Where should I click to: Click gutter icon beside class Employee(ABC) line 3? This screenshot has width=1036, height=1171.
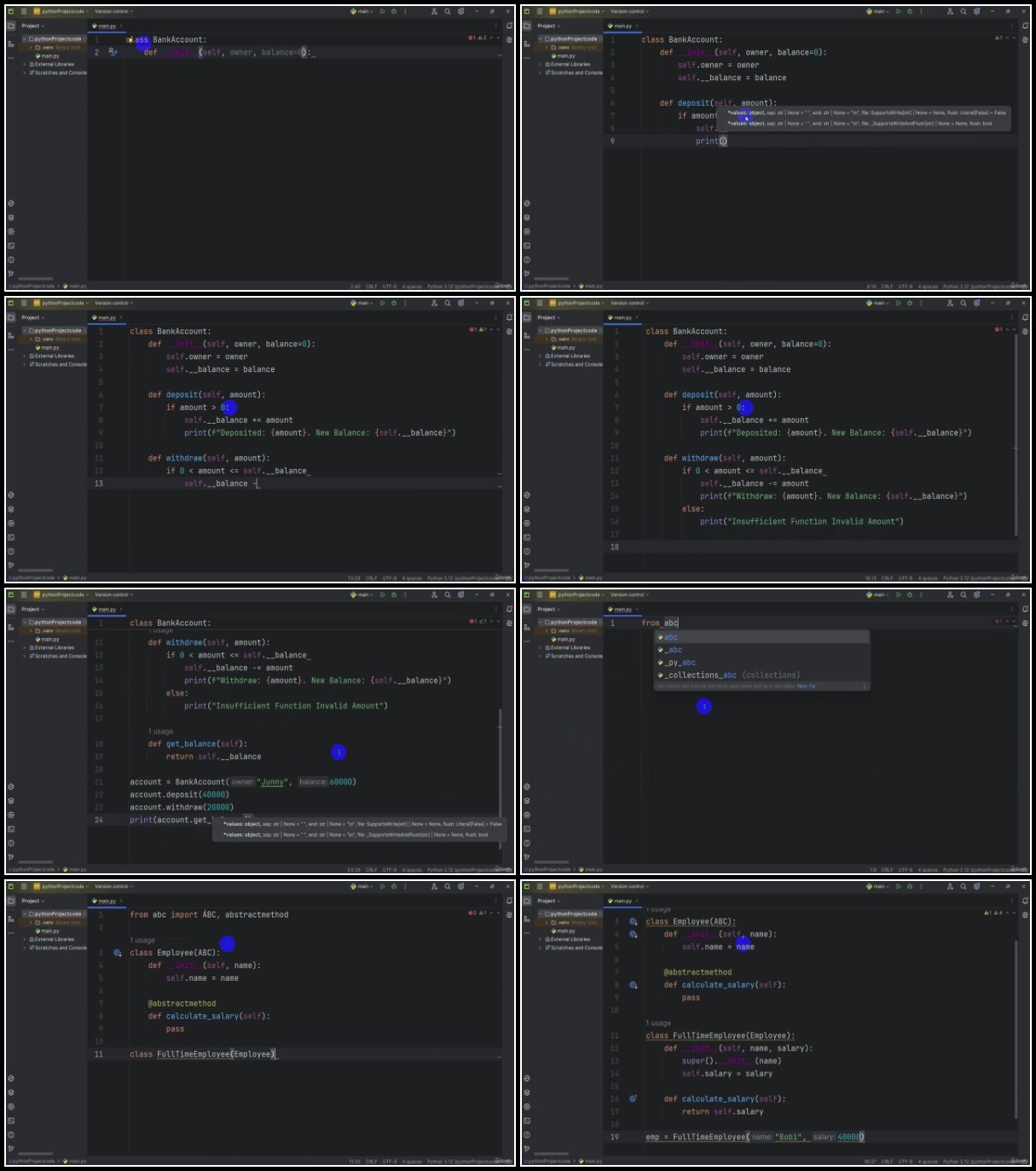click(117, 953)
